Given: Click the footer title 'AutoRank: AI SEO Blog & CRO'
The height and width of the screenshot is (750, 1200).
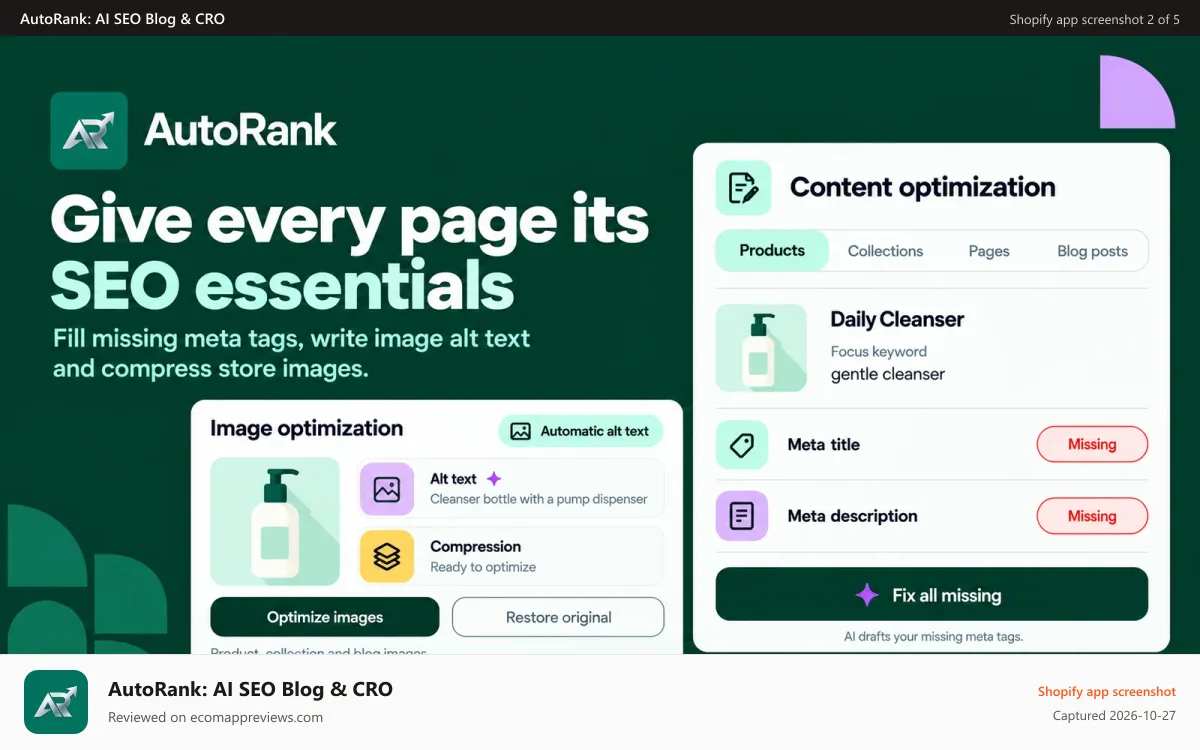Looking at the screenshot, I should (x=250, y=689).
